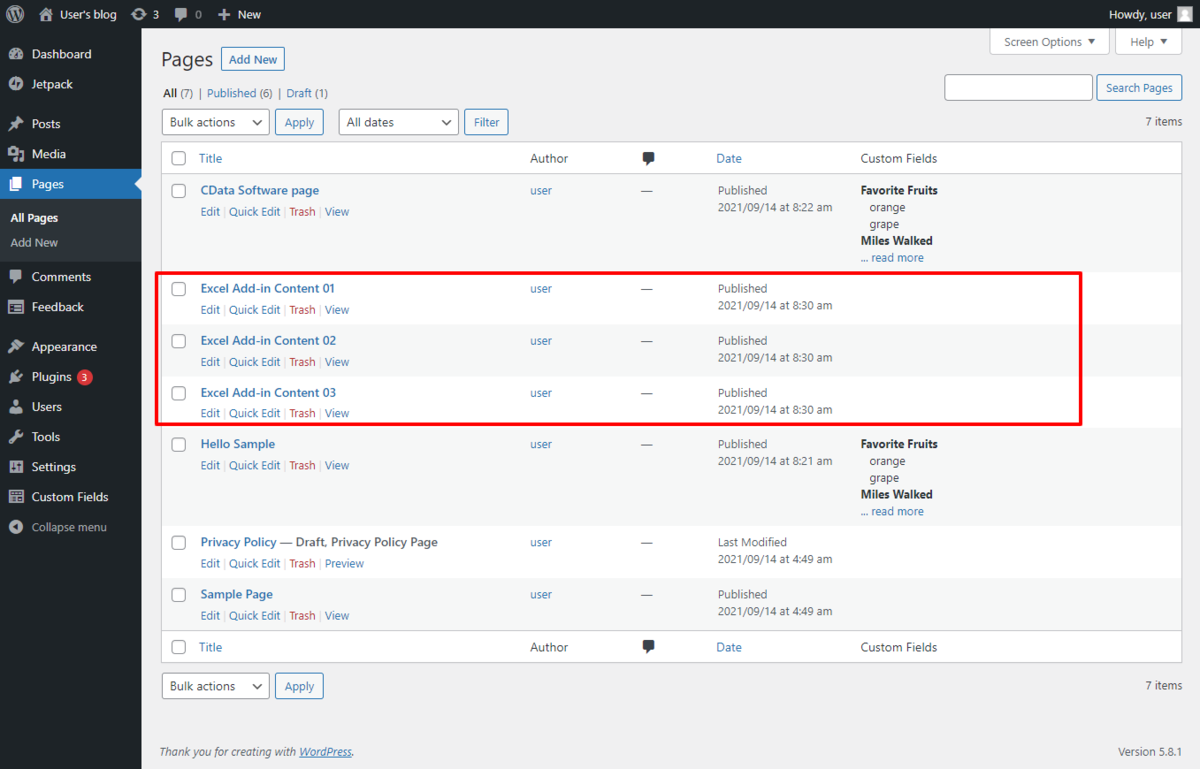Filter by Published (6) pages
The image size is (1200, 769).
point(239,93)
